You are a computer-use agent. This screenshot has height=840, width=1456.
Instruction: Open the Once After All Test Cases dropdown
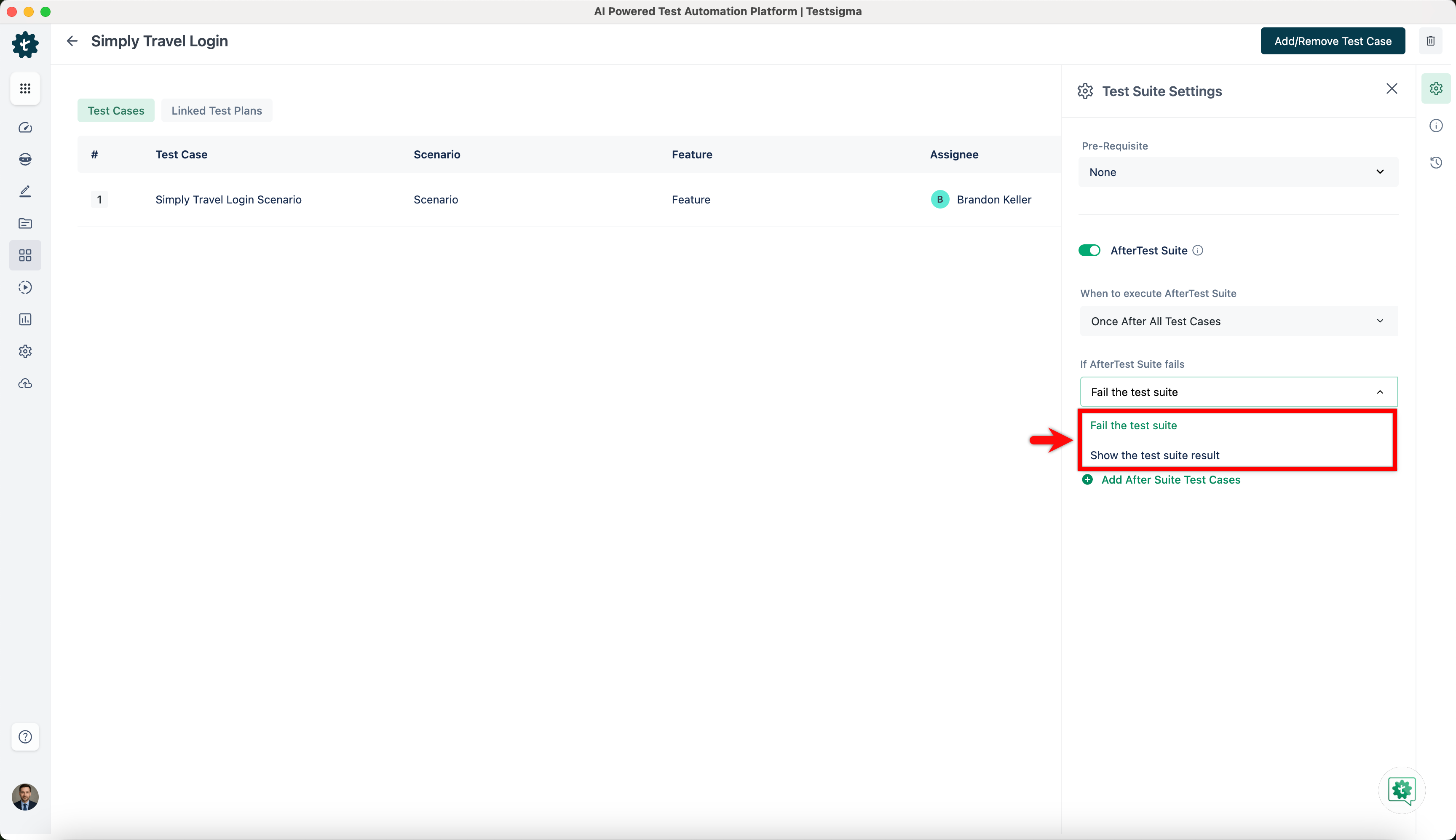click(x=1238, y=321)
